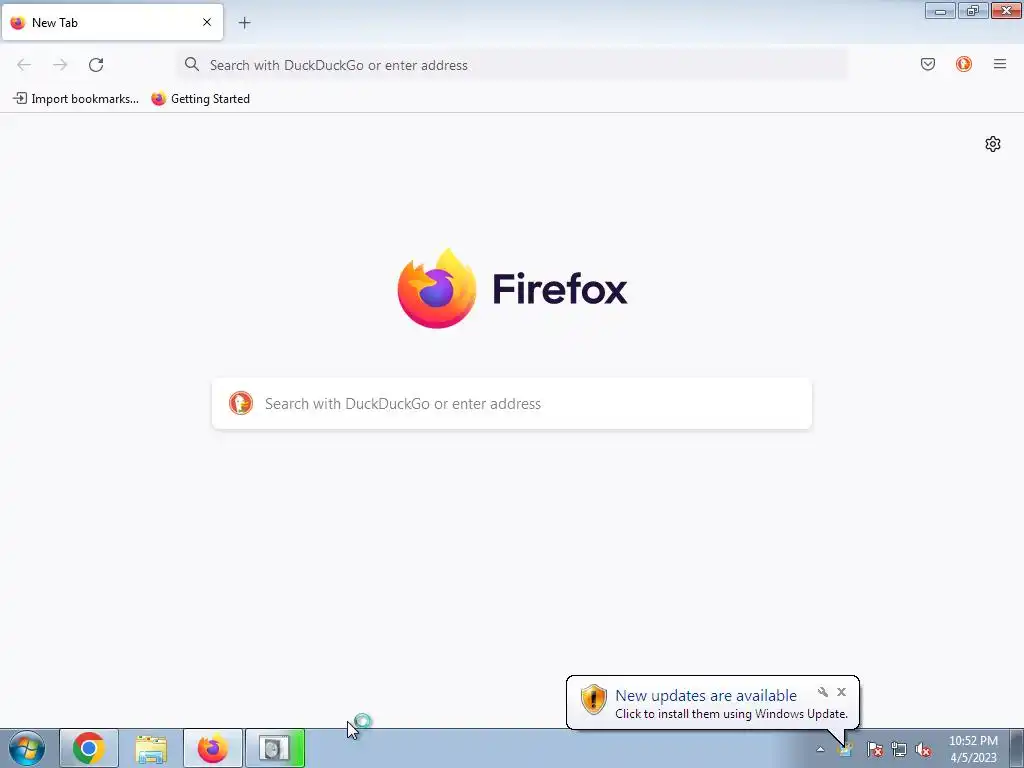The image size is (1024, 768).
Task: Open Action Center flag tray icon
Action: point(874,749)
